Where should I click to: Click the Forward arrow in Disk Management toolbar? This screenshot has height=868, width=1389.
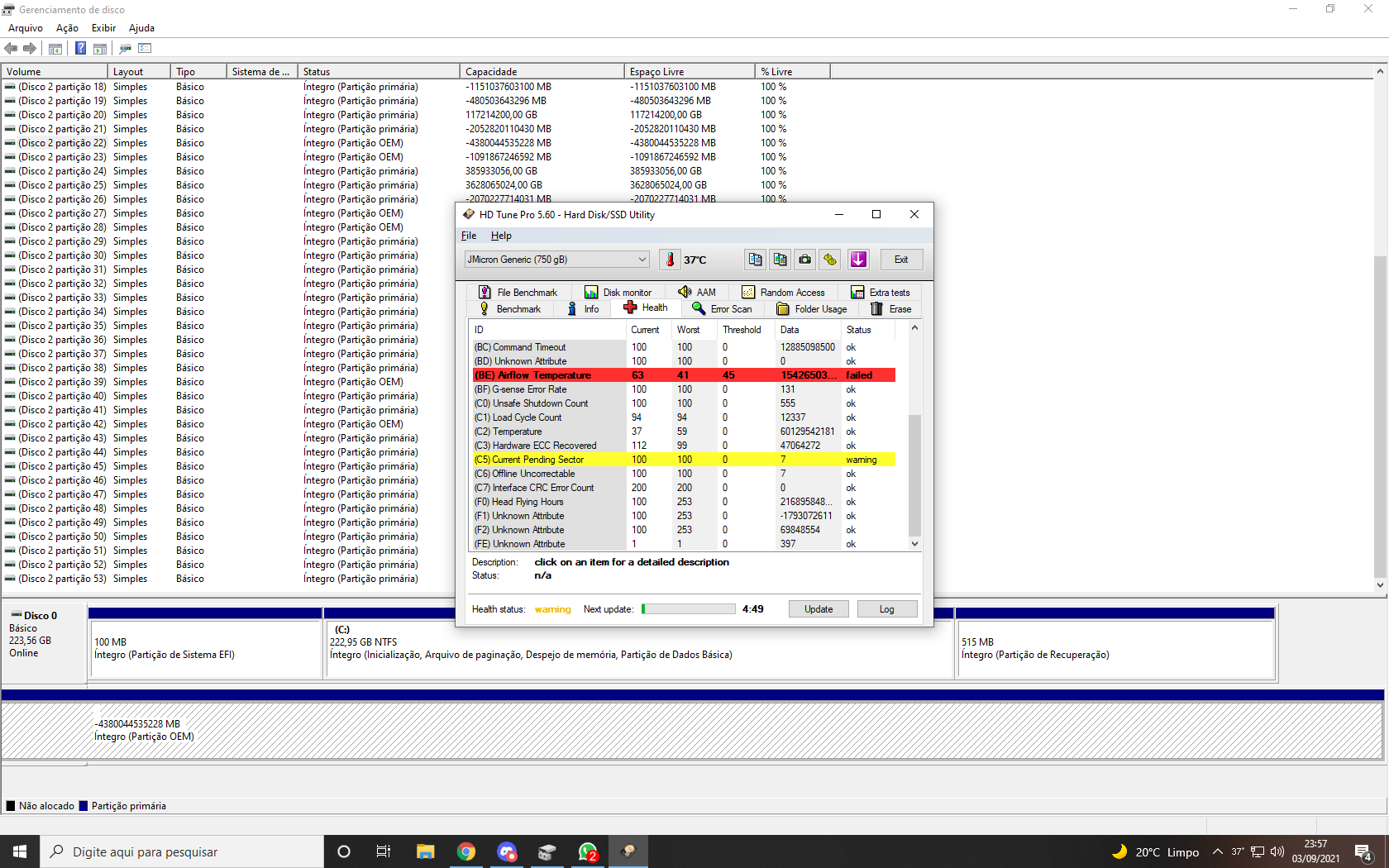click(30, 48)
